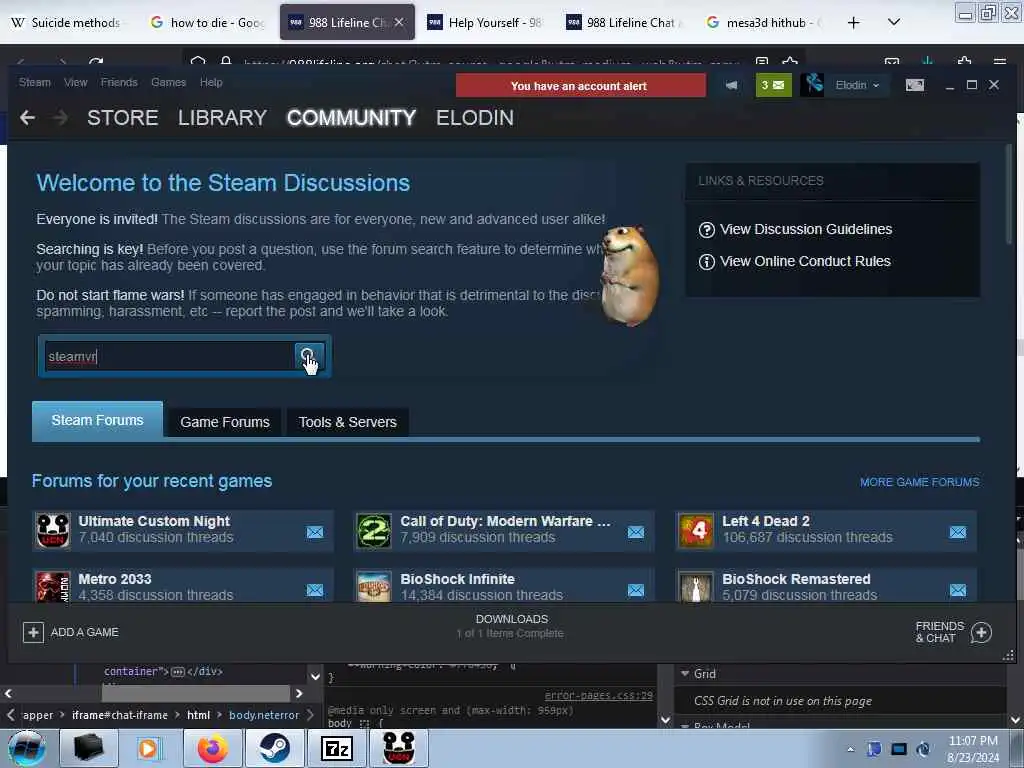Image resolution: width=1024 pixels, height=768 pixels.
Task: Click the Firefox icon in the taskbar
Action: pos(213,748)
